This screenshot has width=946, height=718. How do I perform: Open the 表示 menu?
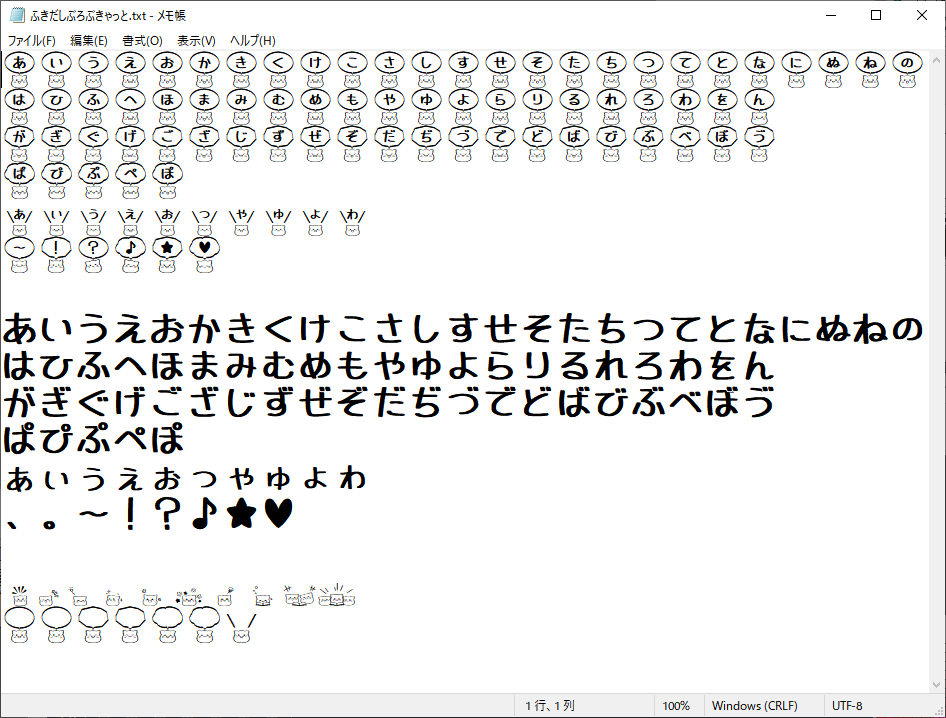click(196, 40)
